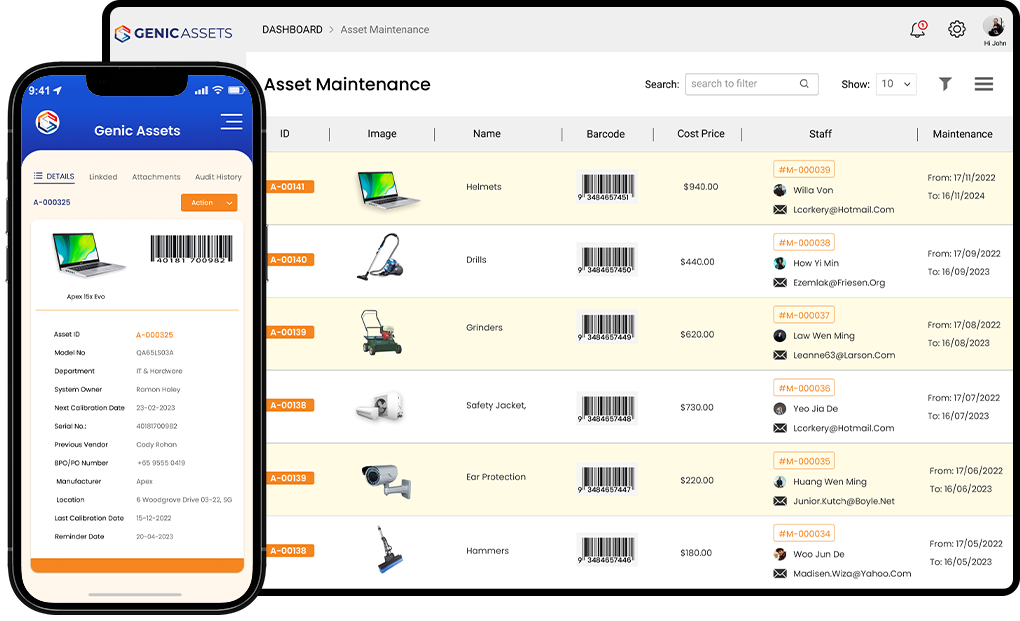This screenshot has width=1020, height=621.
Task: Click the Genic Assets logo
Action: [x=173, y=32]
